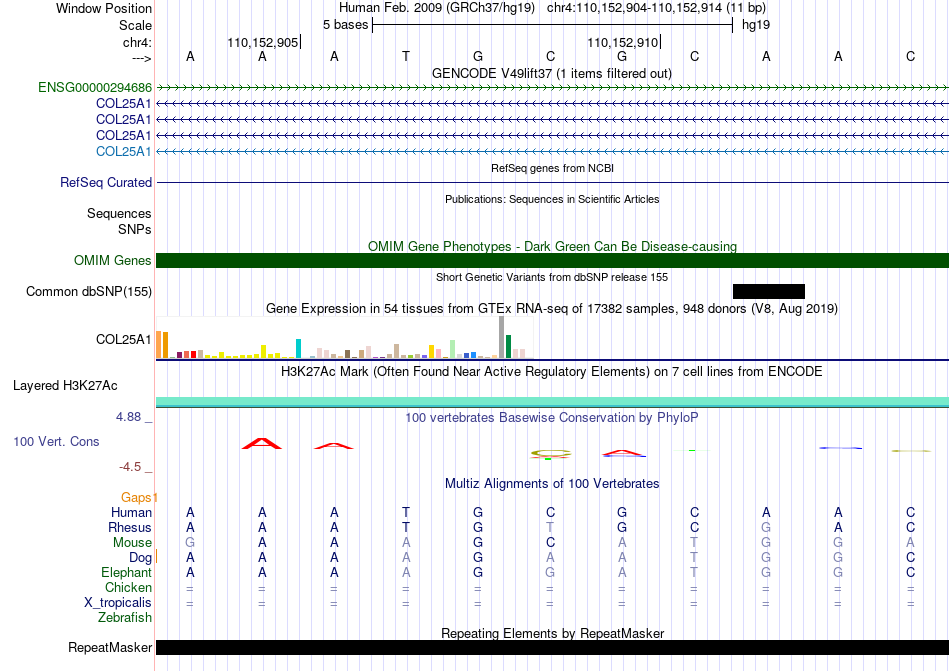Screen dimensions: 950x671
Task: Click the Window Position label
Action: (x=104, y=8)
